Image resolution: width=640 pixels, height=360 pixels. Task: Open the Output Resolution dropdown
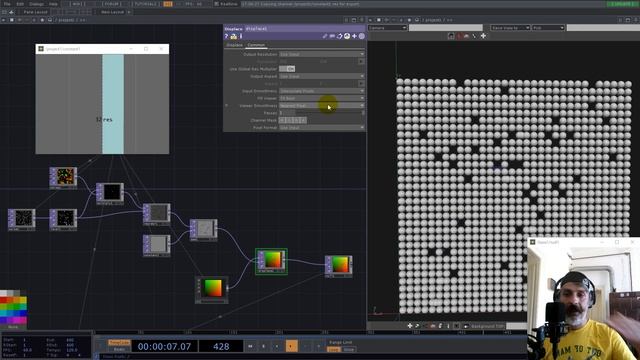[322, 54]
